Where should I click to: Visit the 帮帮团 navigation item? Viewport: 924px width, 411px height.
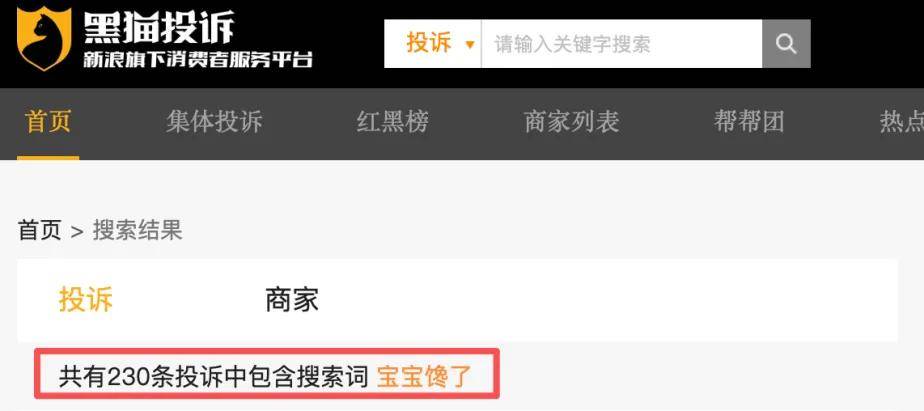(x=749, y=122)
